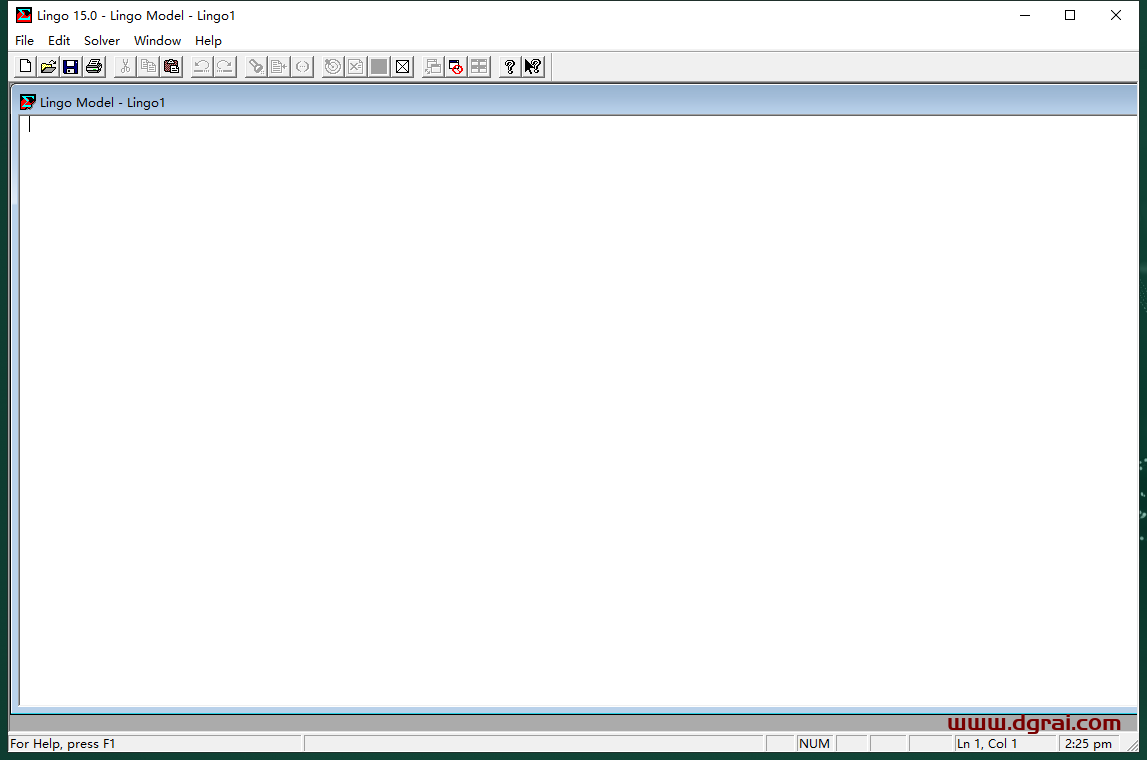The height and width of the screenshot is (760, 1147).
Task: Open the Help menu
Action: 208,41
